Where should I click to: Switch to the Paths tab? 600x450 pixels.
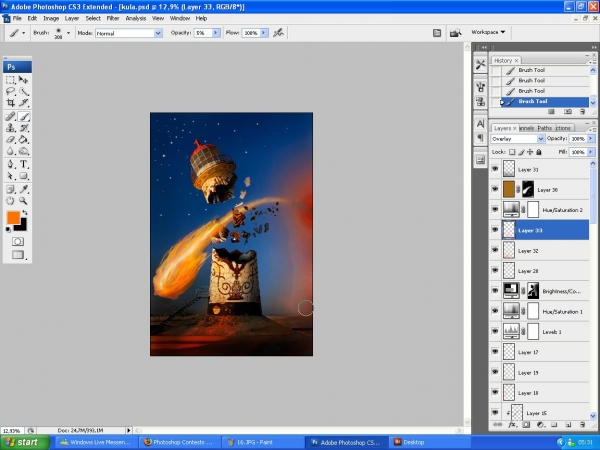tap(545, 128)
